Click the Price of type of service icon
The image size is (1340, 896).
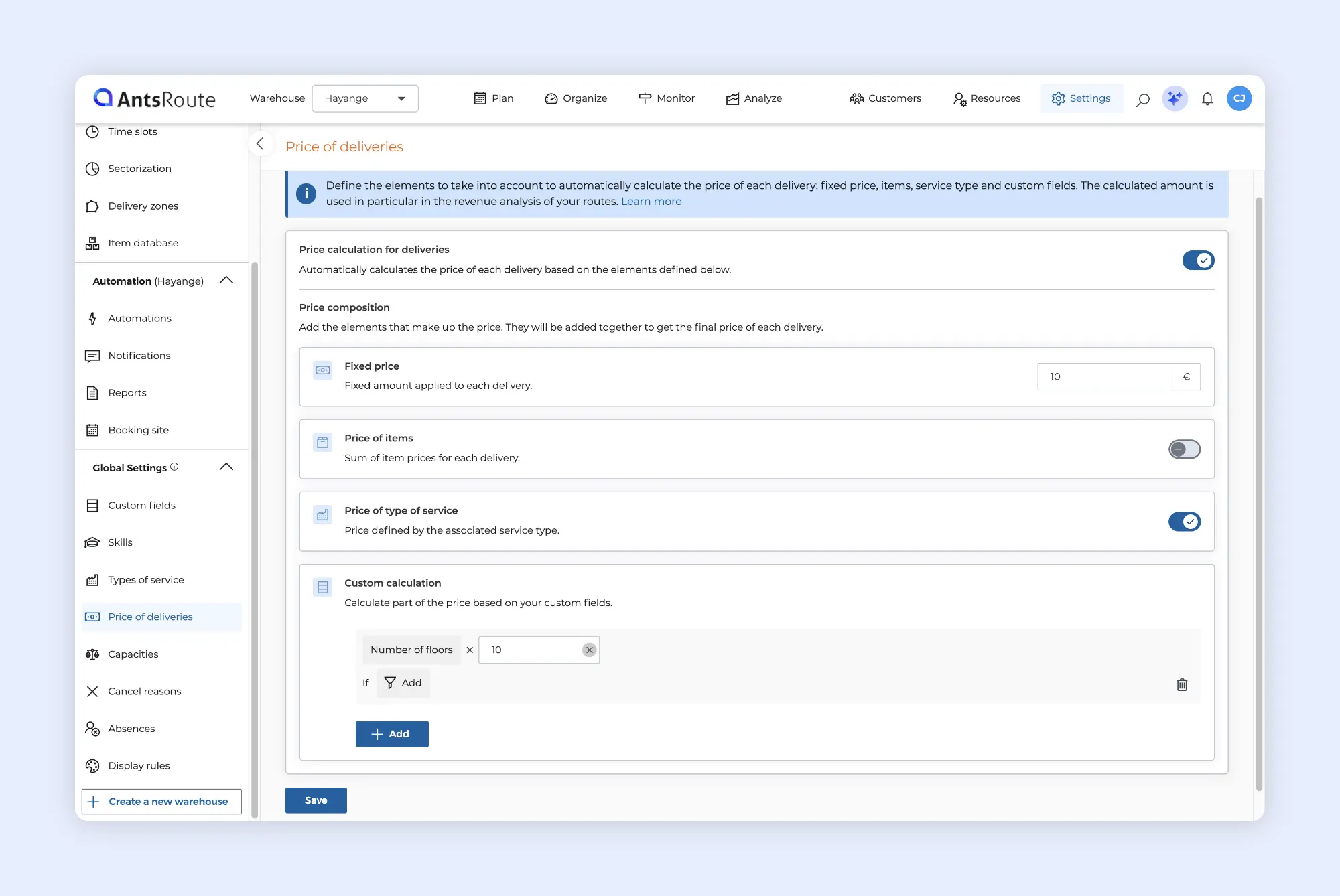click(323, 514)
